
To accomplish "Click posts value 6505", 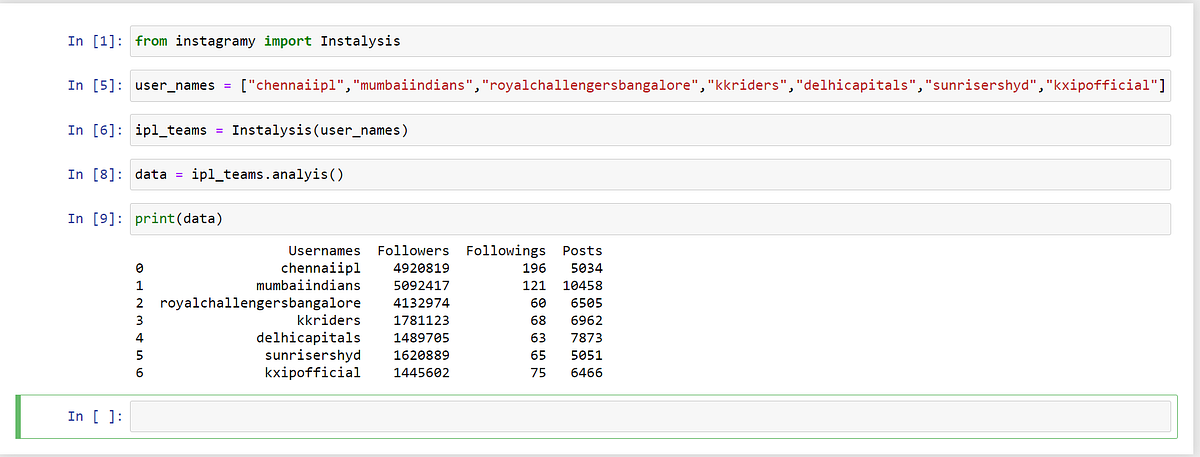I will tap(586, 303).
